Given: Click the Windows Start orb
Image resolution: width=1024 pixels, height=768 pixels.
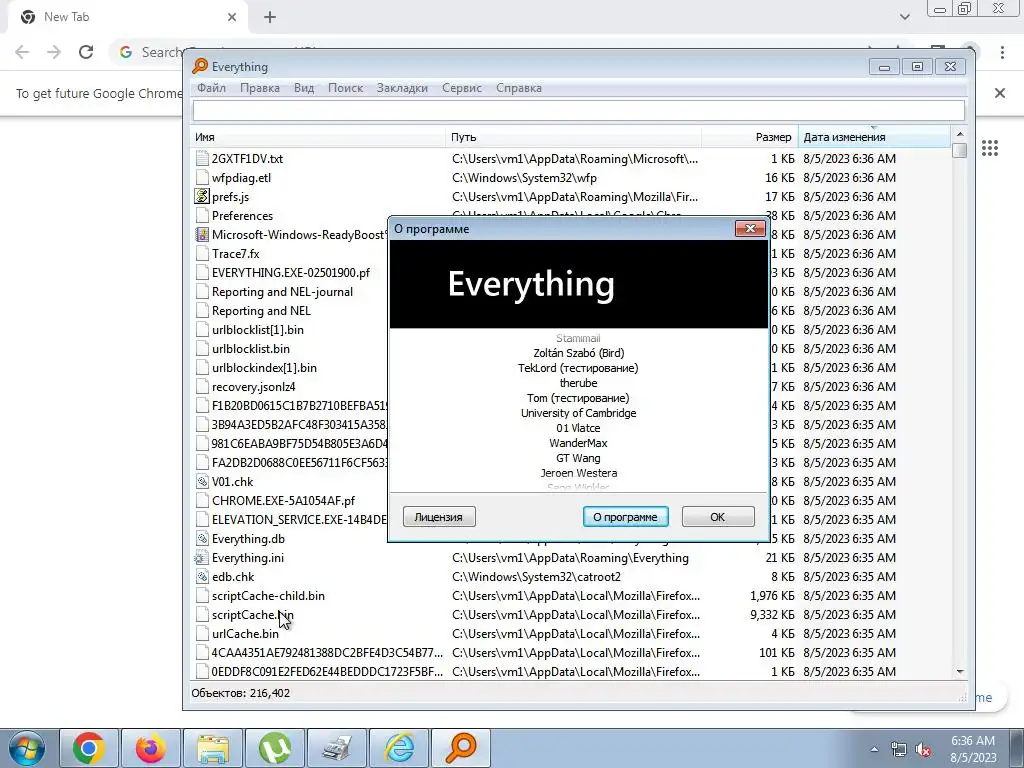Looking at the screenshot, I should click(27, 748).
